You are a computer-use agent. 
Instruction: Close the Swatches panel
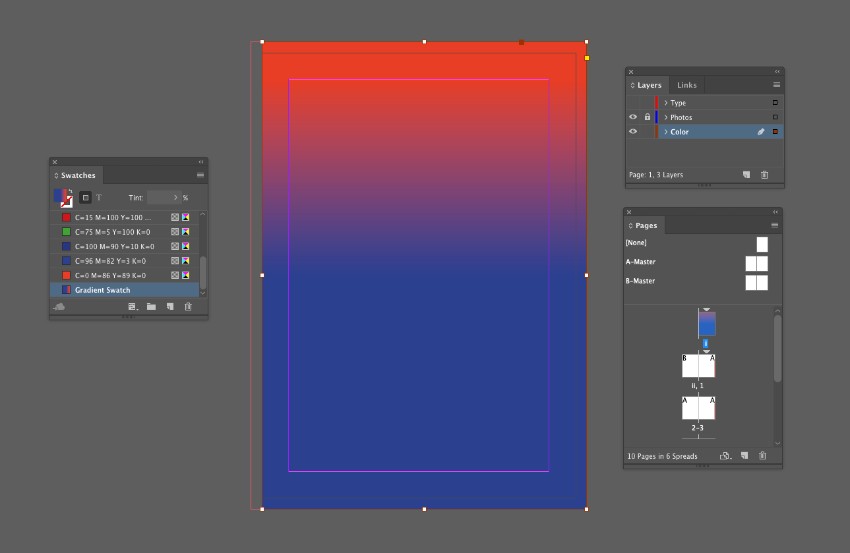click(x=55, y=162)
